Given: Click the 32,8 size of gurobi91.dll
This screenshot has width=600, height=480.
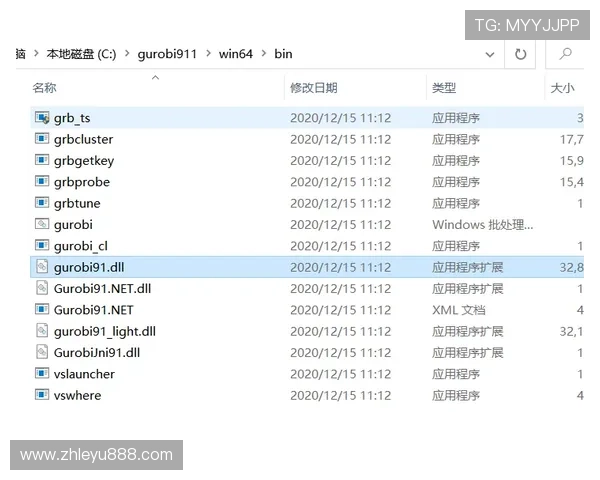Looking at the screenshot, I should (x=572, y=268).
